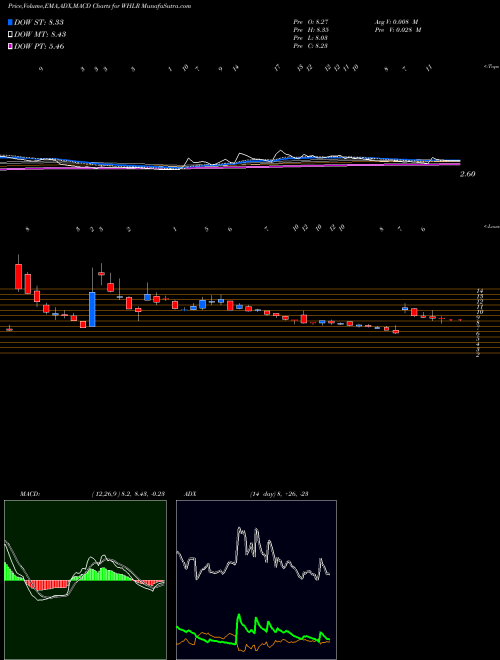Click the MACD '(12,26,9) 8.2, 8.43, -0.23' values
The image size is (500, 660).
pos(128,494)
